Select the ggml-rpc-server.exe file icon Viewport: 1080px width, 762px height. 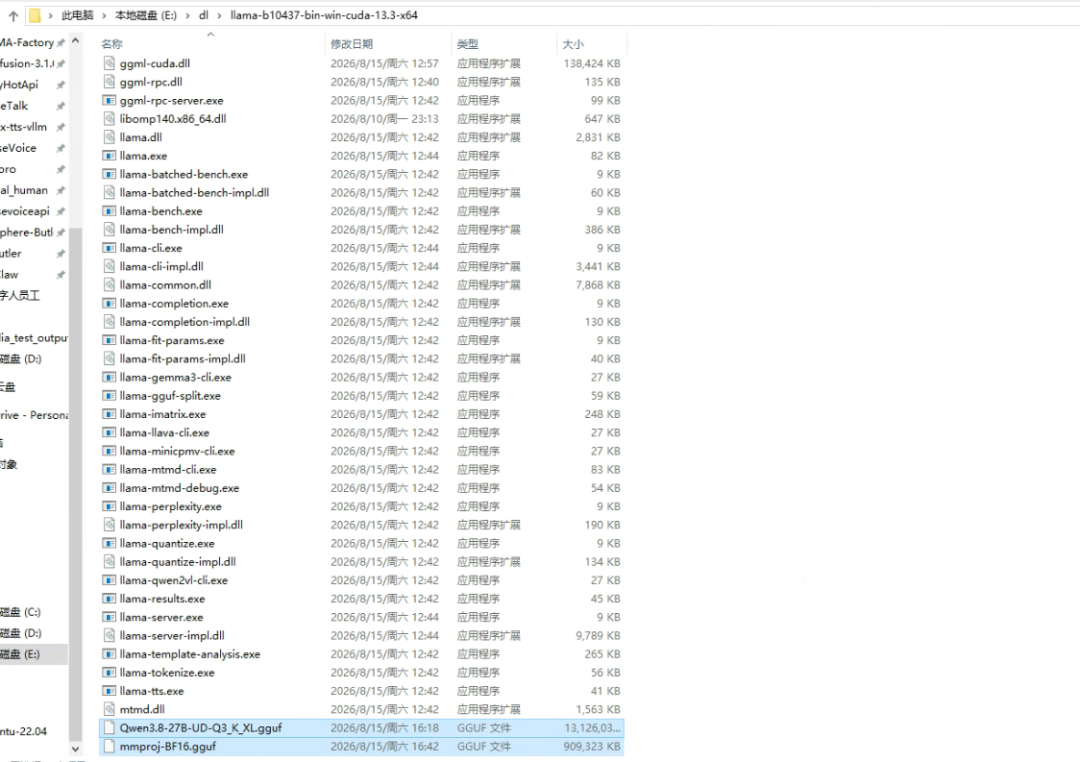pyautogui.click(x=109, y=100)
